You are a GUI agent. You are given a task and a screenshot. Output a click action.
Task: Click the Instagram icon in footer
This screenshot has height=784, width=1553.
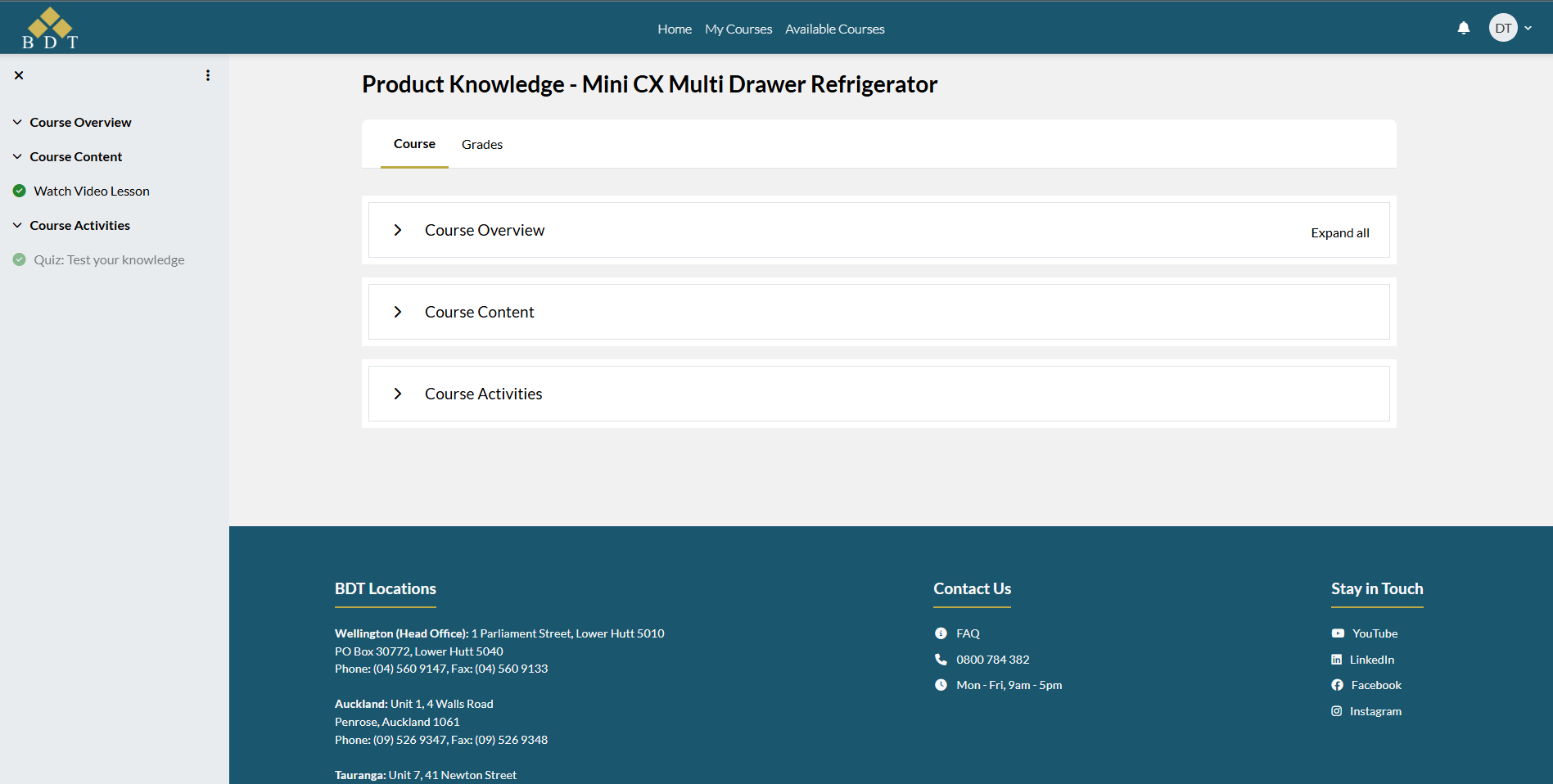1336,711
